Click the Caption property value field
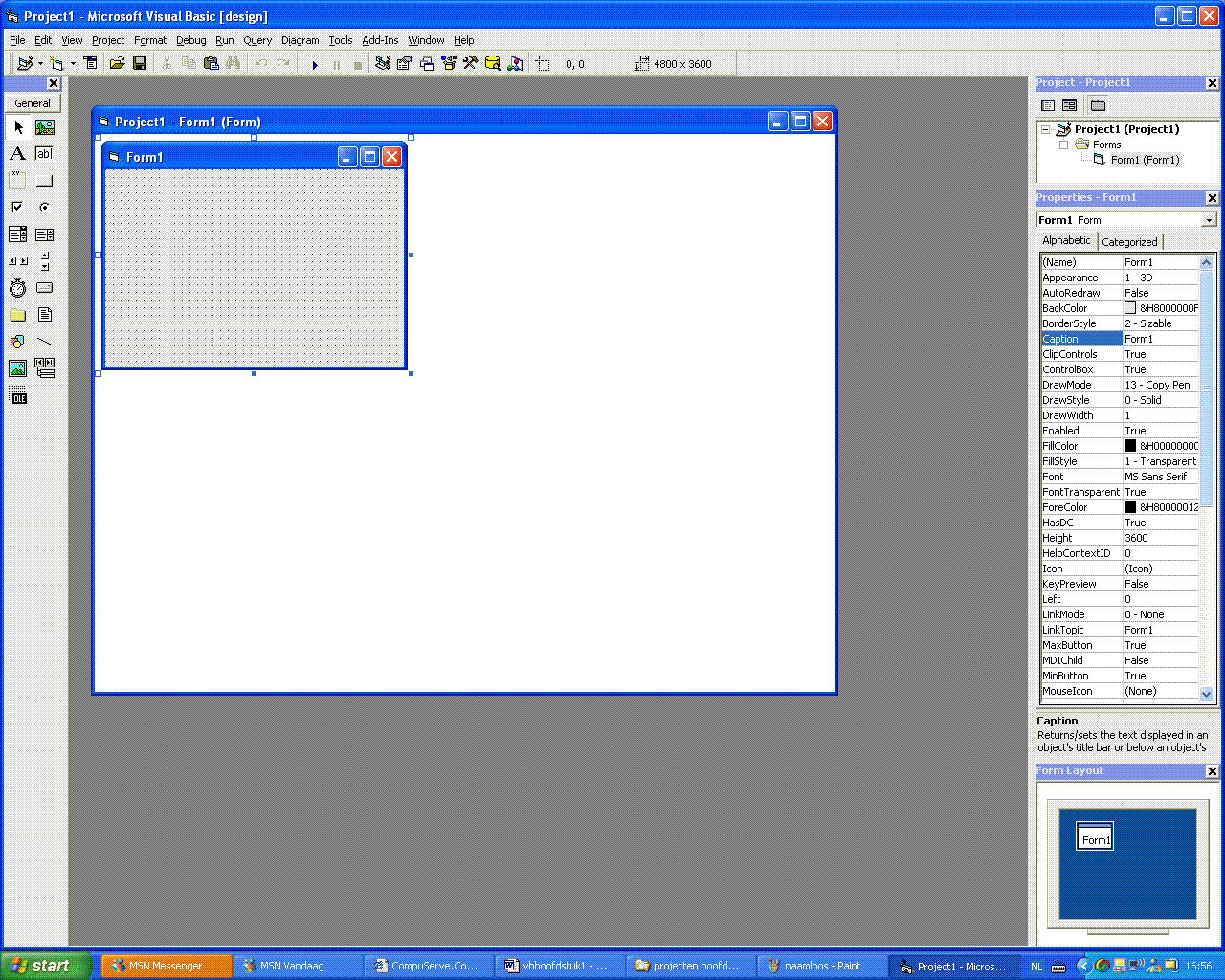This screenshot has height=980, width=1225. 1160,339
